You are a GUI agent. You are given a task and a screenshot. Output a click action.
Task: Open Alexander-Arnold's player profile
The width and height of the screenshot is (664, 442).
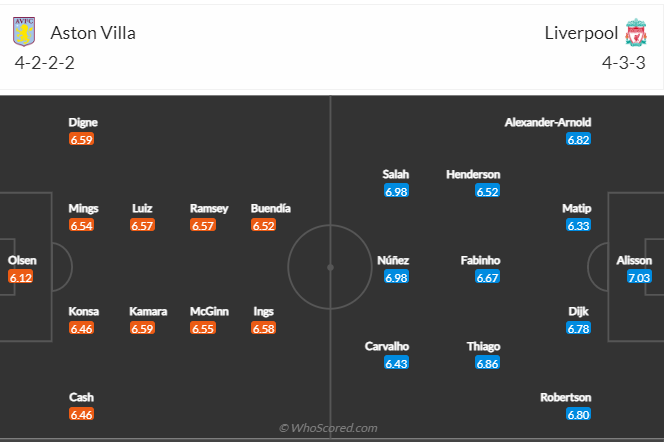pyautogui.click(x=548, y=122)
